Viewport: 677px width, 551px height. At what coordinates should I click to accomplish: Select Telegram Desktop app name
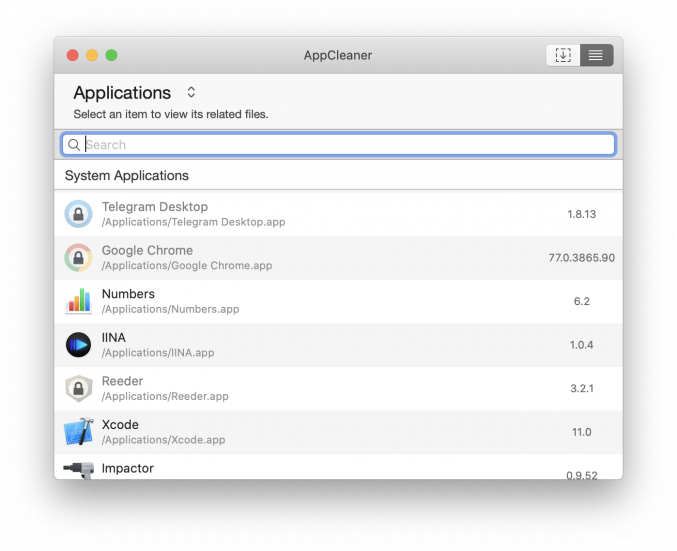[155, 207]
